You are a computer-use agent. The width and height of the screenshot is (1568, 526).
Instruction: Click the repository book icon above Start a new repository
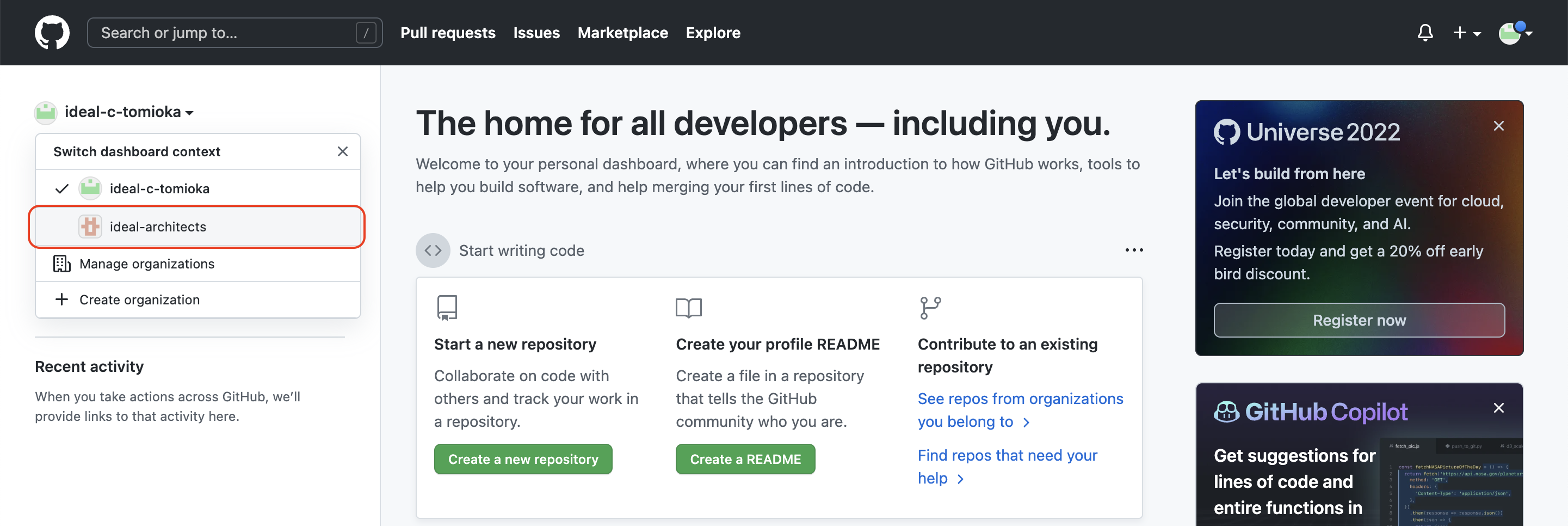tap(446, 307)
